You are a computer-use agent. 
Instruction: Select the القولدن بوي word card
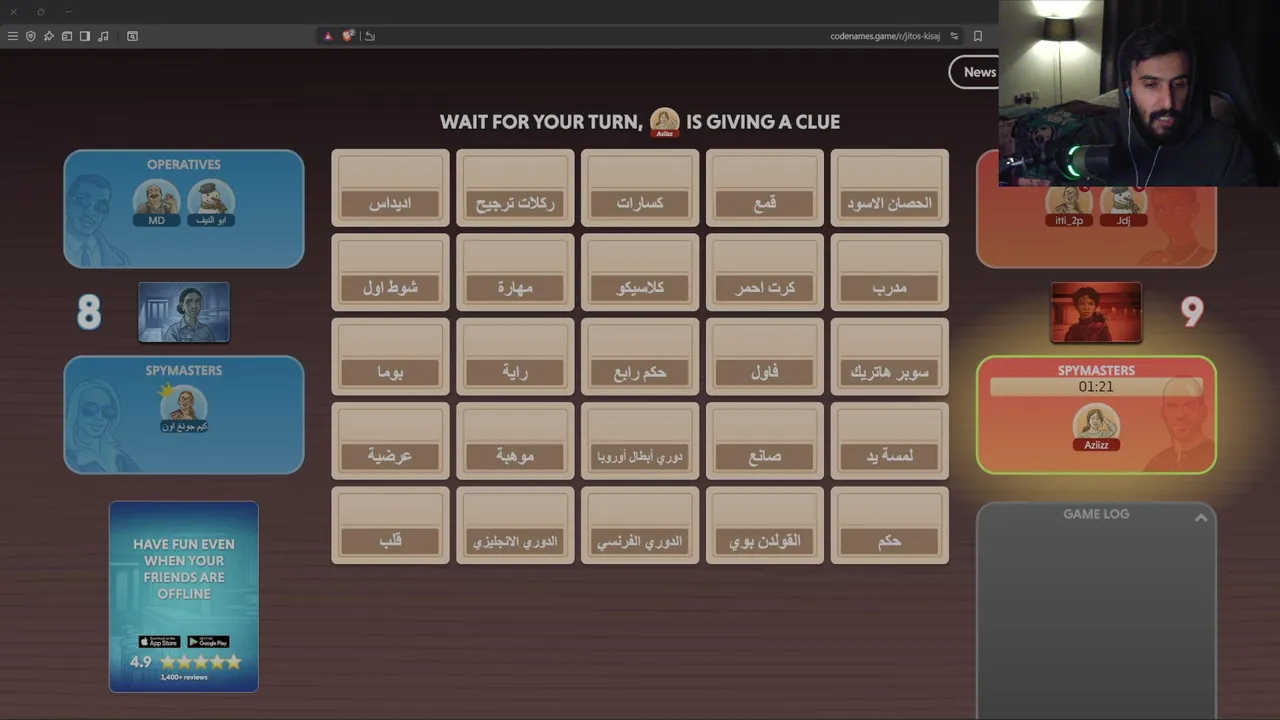[765, 526]
